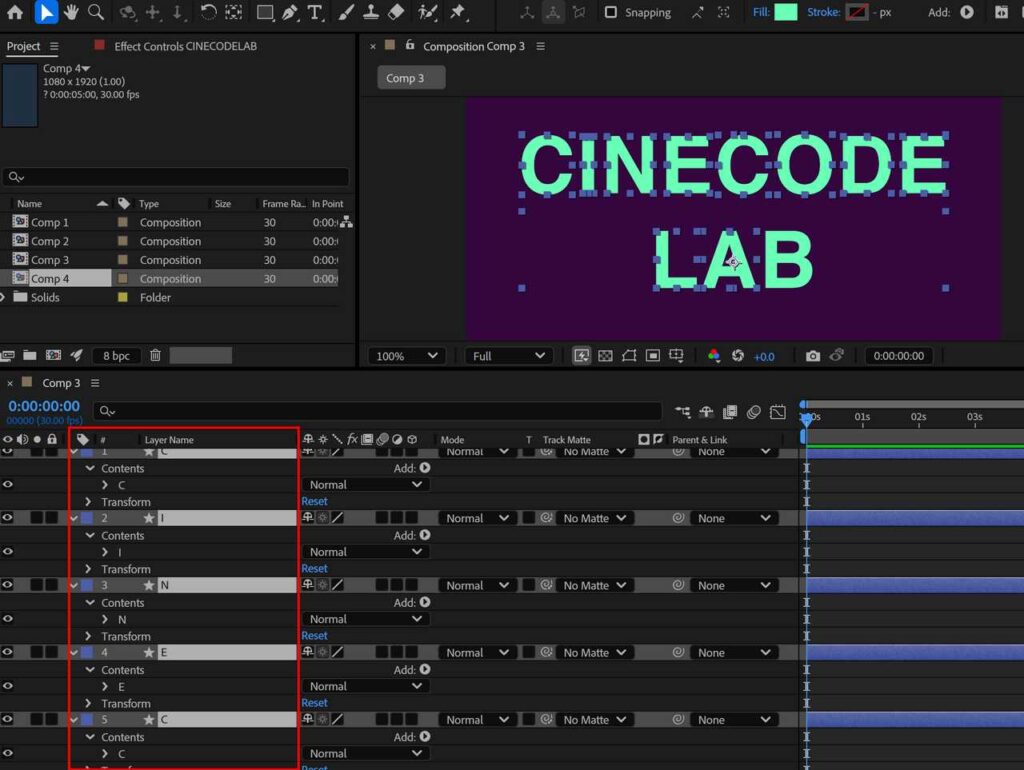Hide layer 4 named E

(7, 652)
